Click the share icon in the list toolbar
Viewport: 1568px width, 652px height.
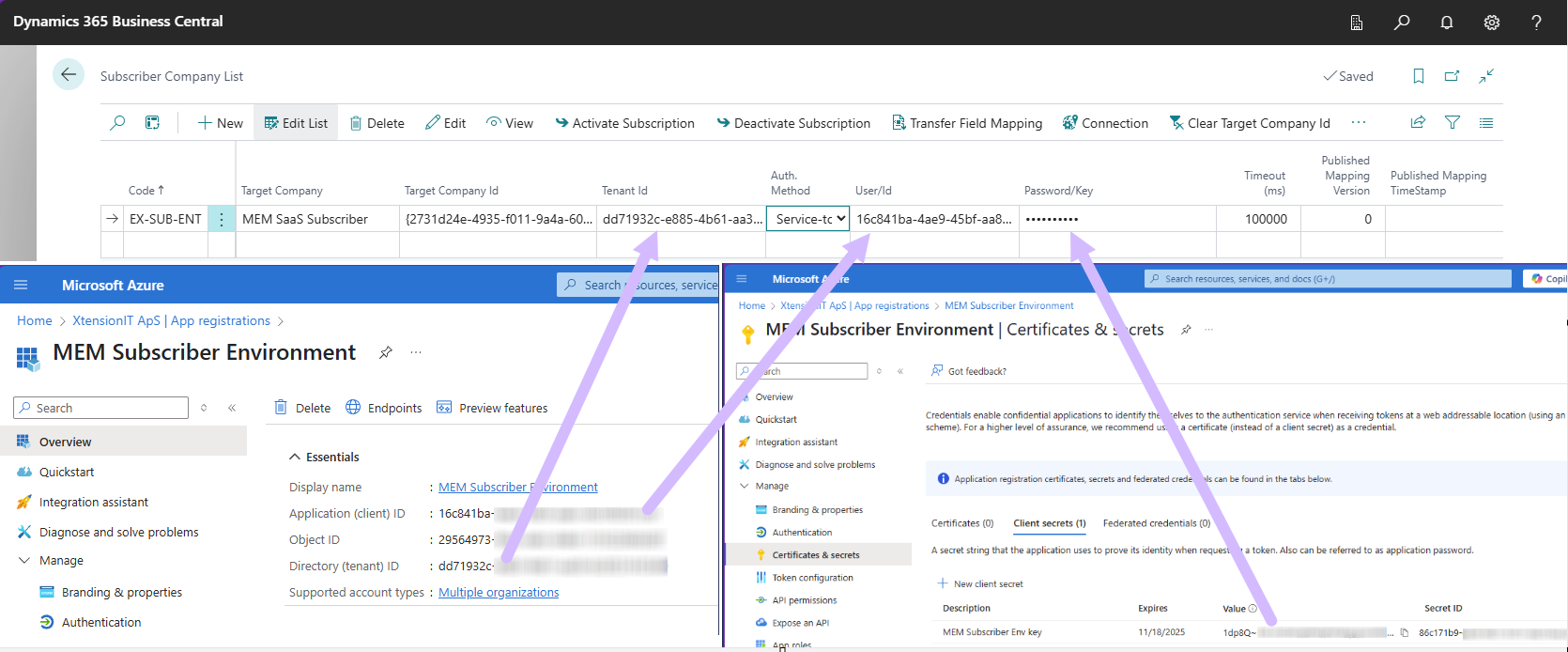pyautogui.click(x=1418, y=122)
